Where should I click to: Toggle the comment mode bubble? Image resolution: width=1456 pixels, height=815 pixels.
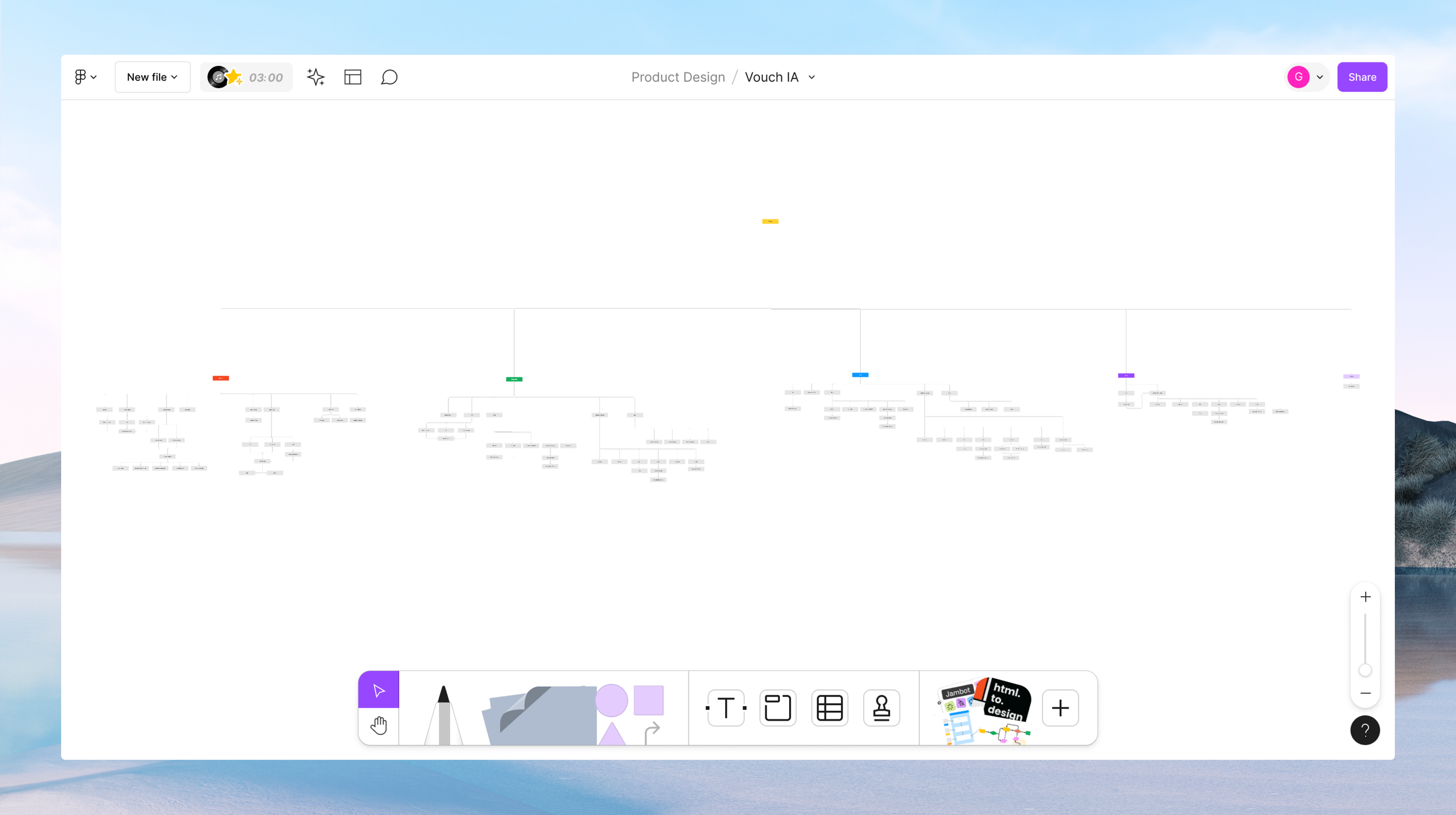click(x=389, y=77)
